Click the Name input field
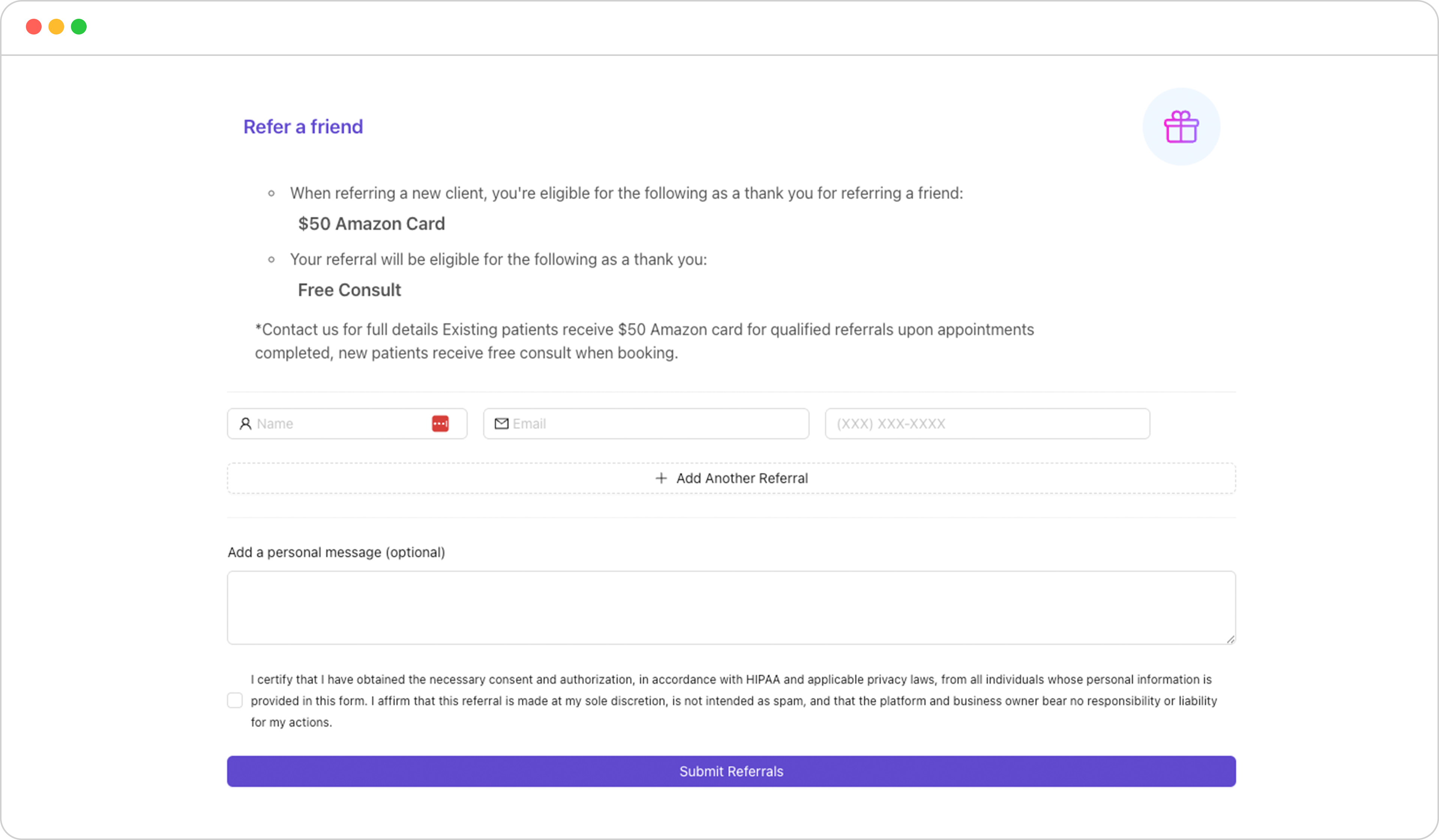 [x=347, y=423]
